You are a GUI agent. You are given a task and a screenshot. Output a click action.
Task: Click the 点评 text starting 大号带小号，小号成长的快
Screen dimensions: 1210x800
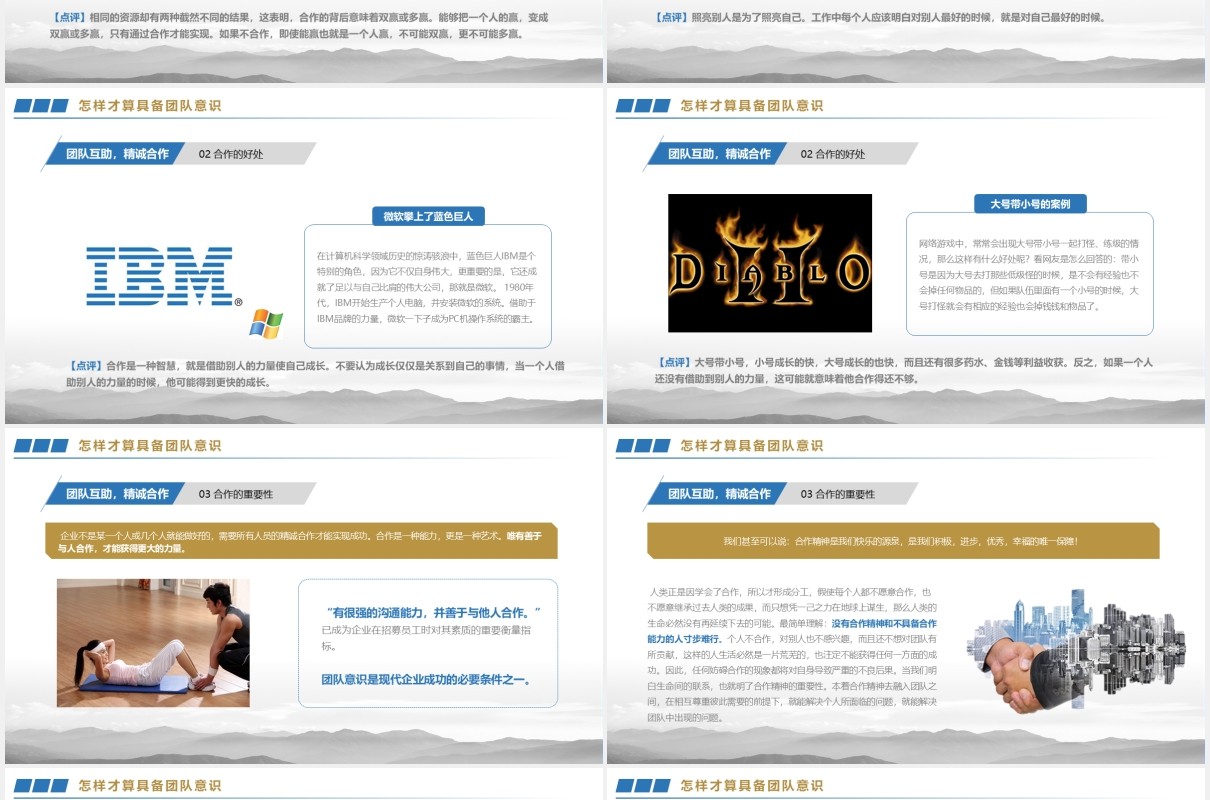click(904, 370)
